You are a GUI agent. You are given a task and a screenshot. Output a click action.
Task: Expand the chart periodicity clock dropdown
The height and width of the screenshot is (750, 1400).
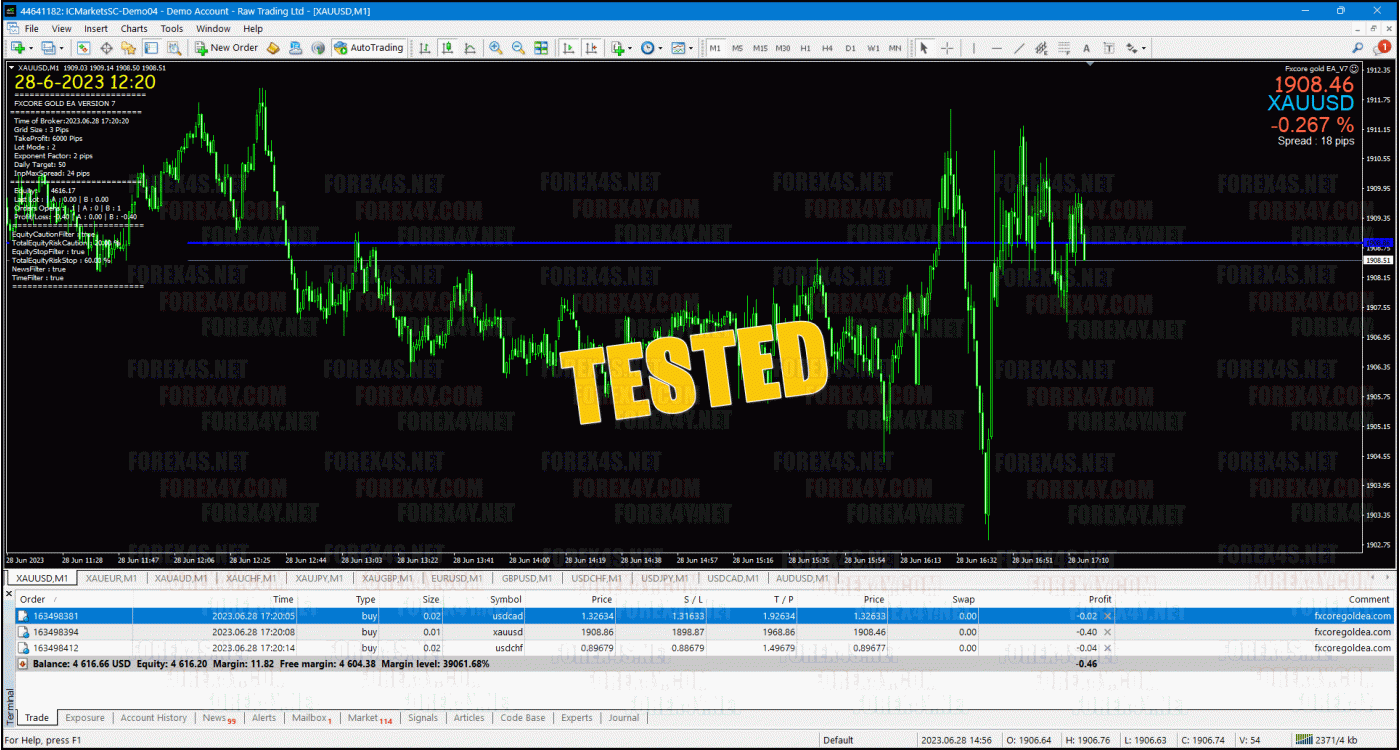coord(659,48)
